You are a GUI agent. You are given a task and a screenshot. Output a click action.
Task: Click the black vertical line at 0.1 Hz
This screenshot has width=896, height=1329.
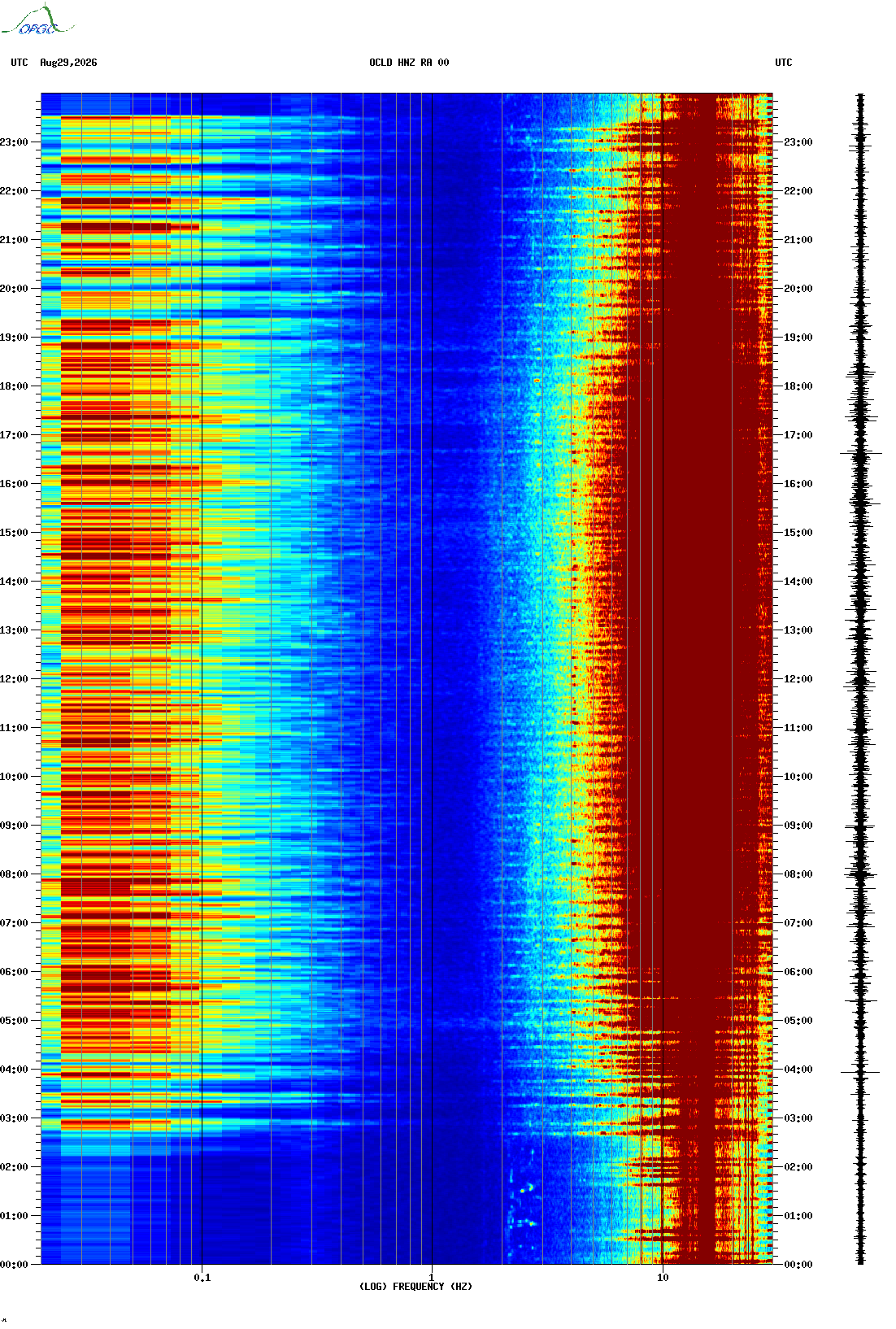202,679
